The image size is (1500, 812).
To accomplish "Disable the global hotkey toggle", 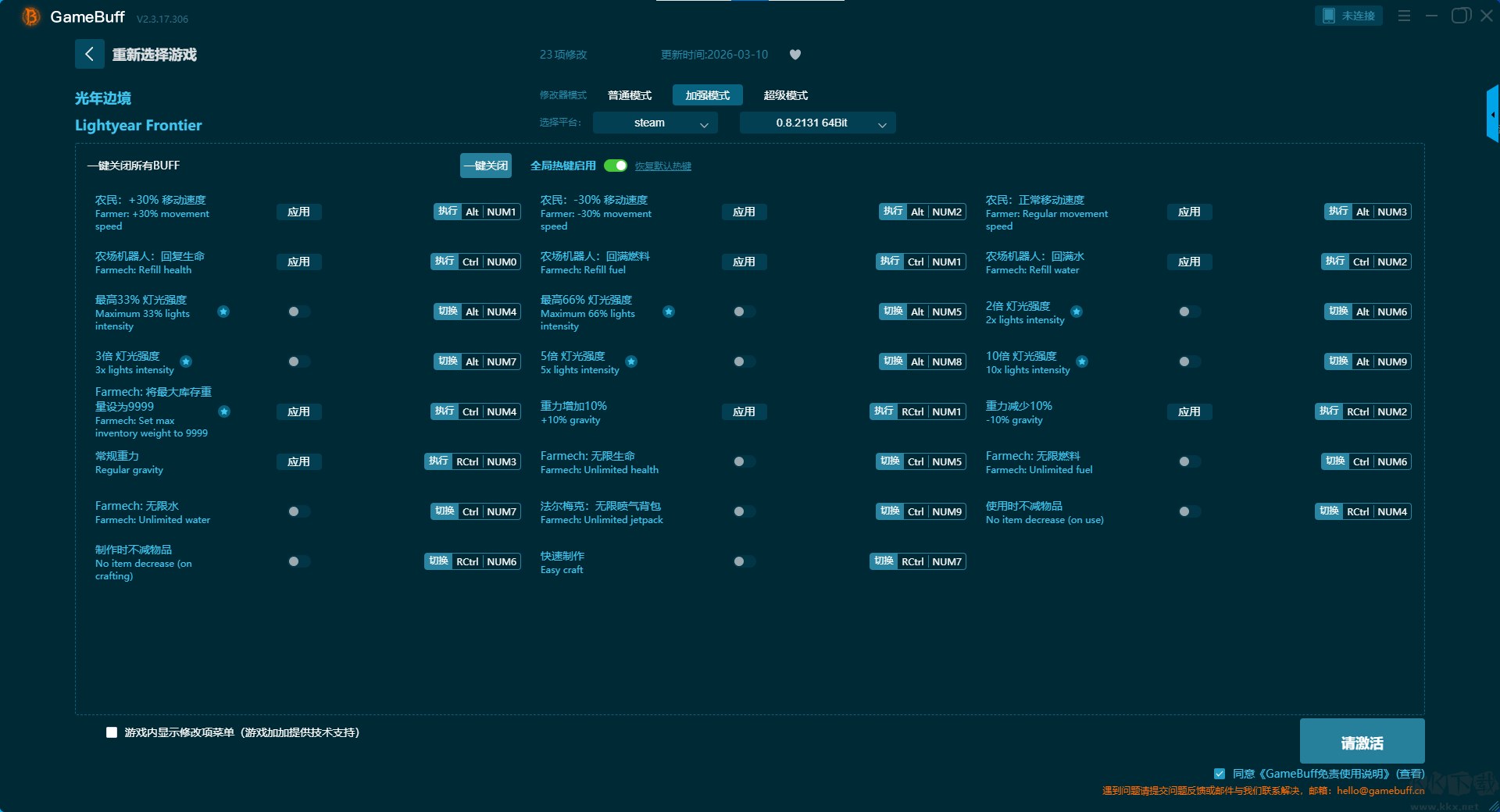I will pos(616,166).
